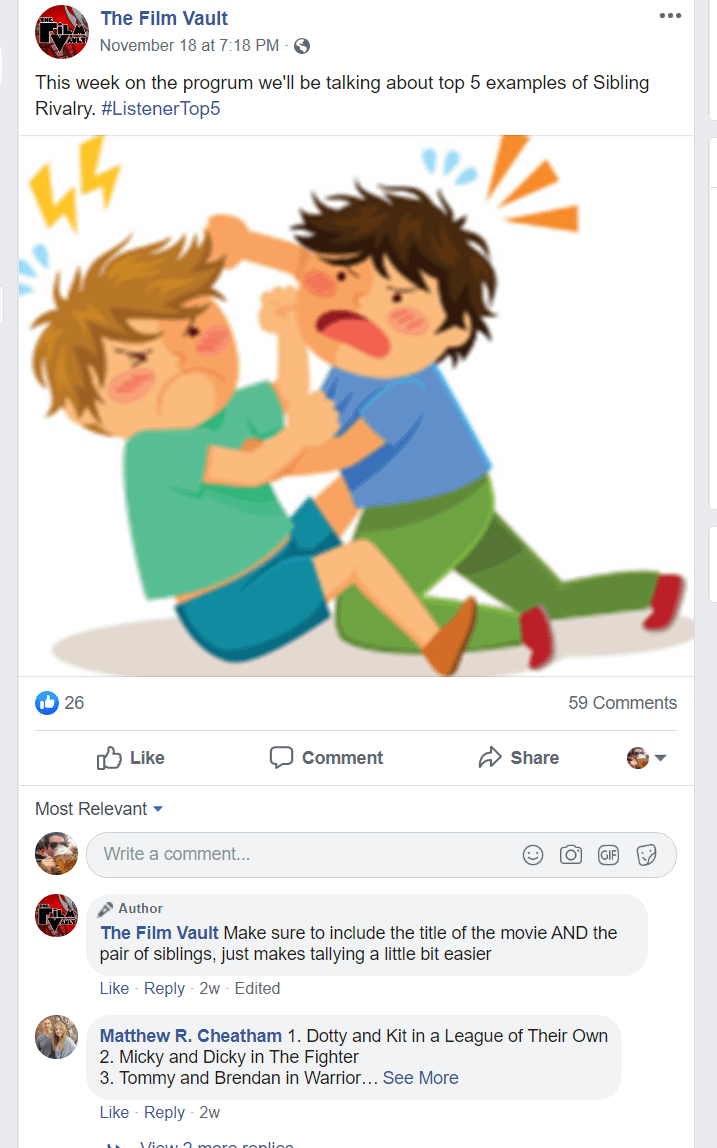Open the post options three-dot menu

(670, 15)
